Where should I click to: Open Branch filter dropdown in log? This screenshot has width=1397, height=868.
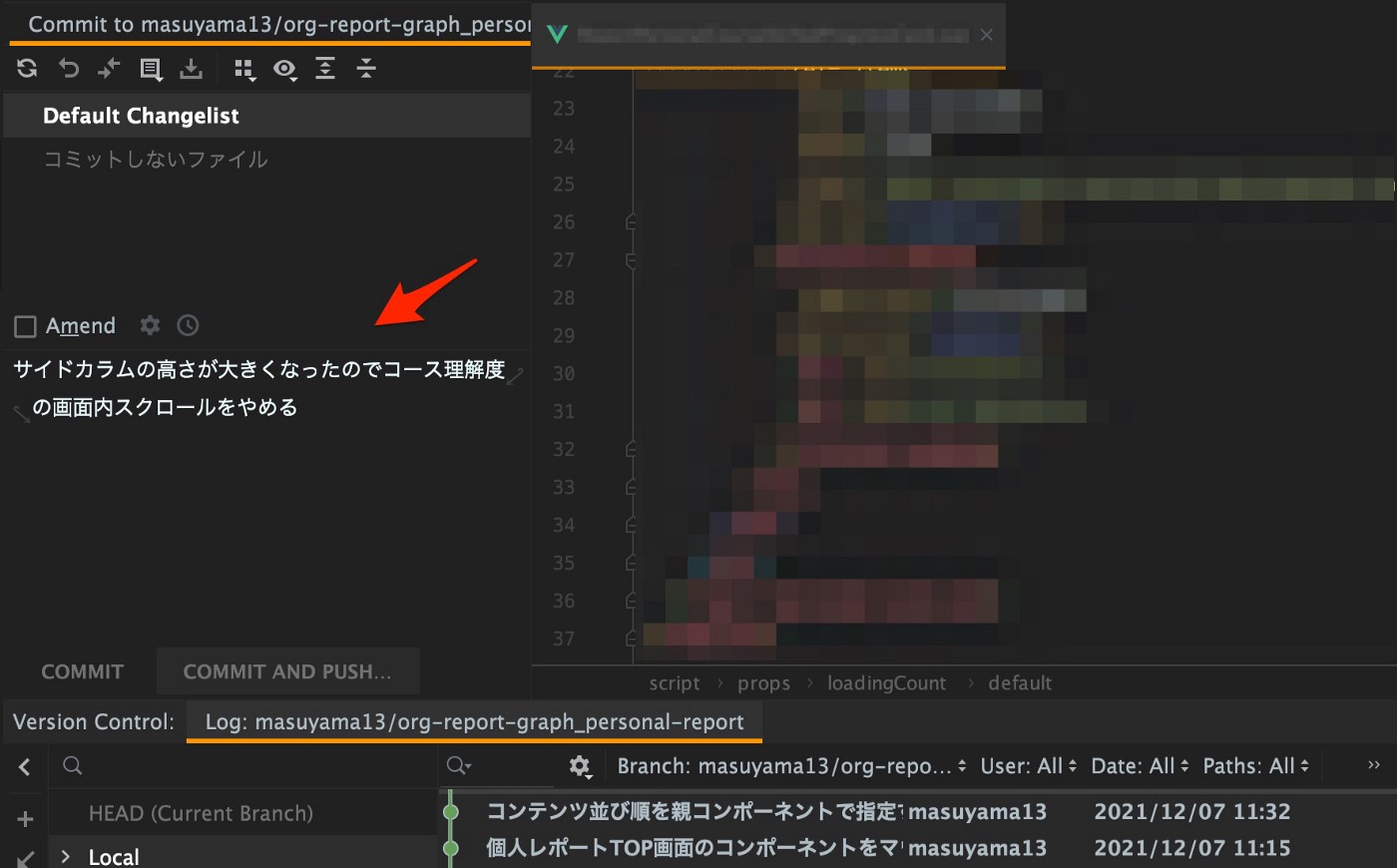click(x=792, y=766)
